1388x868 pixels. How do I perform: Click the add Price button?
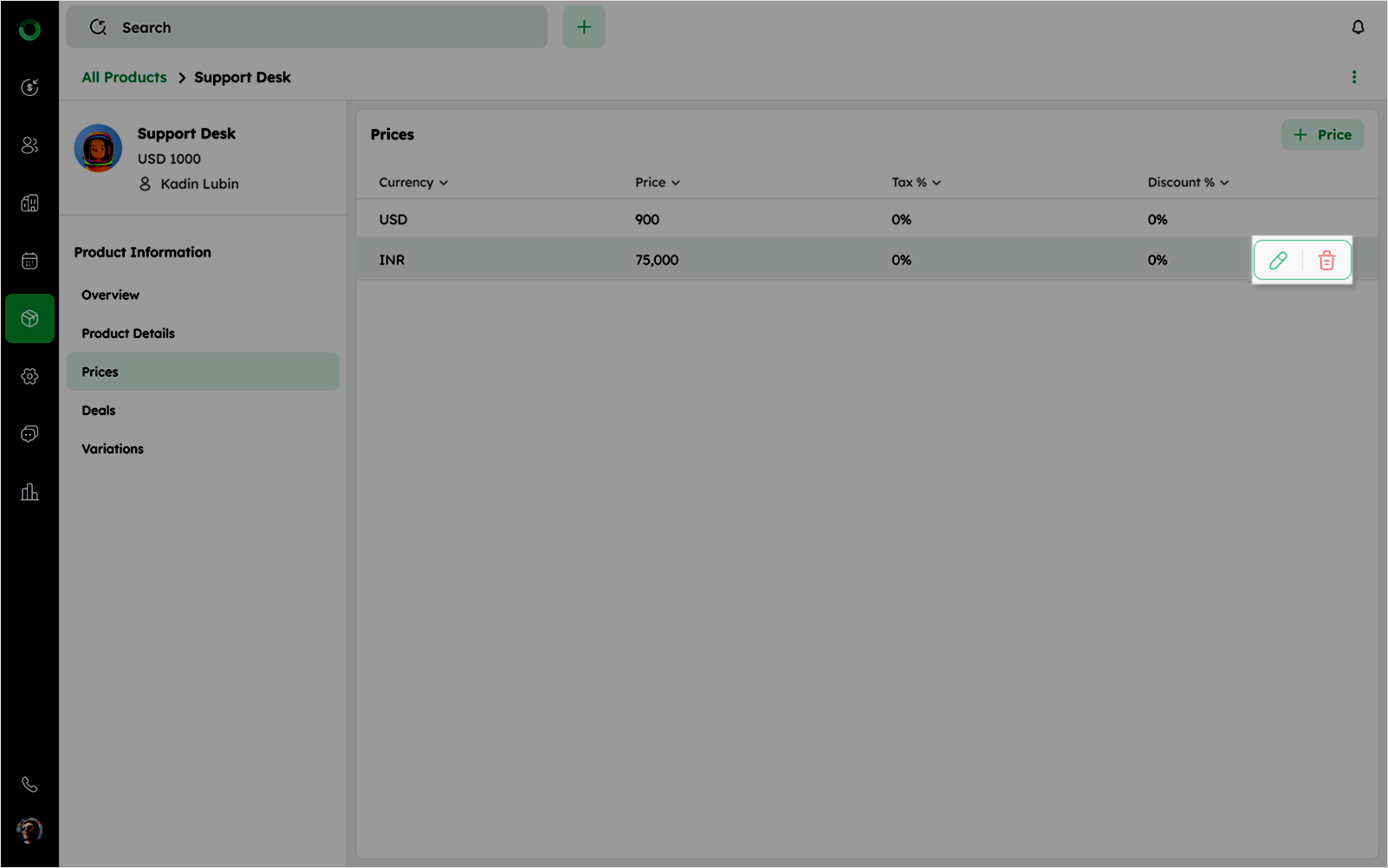point(1321,134)
